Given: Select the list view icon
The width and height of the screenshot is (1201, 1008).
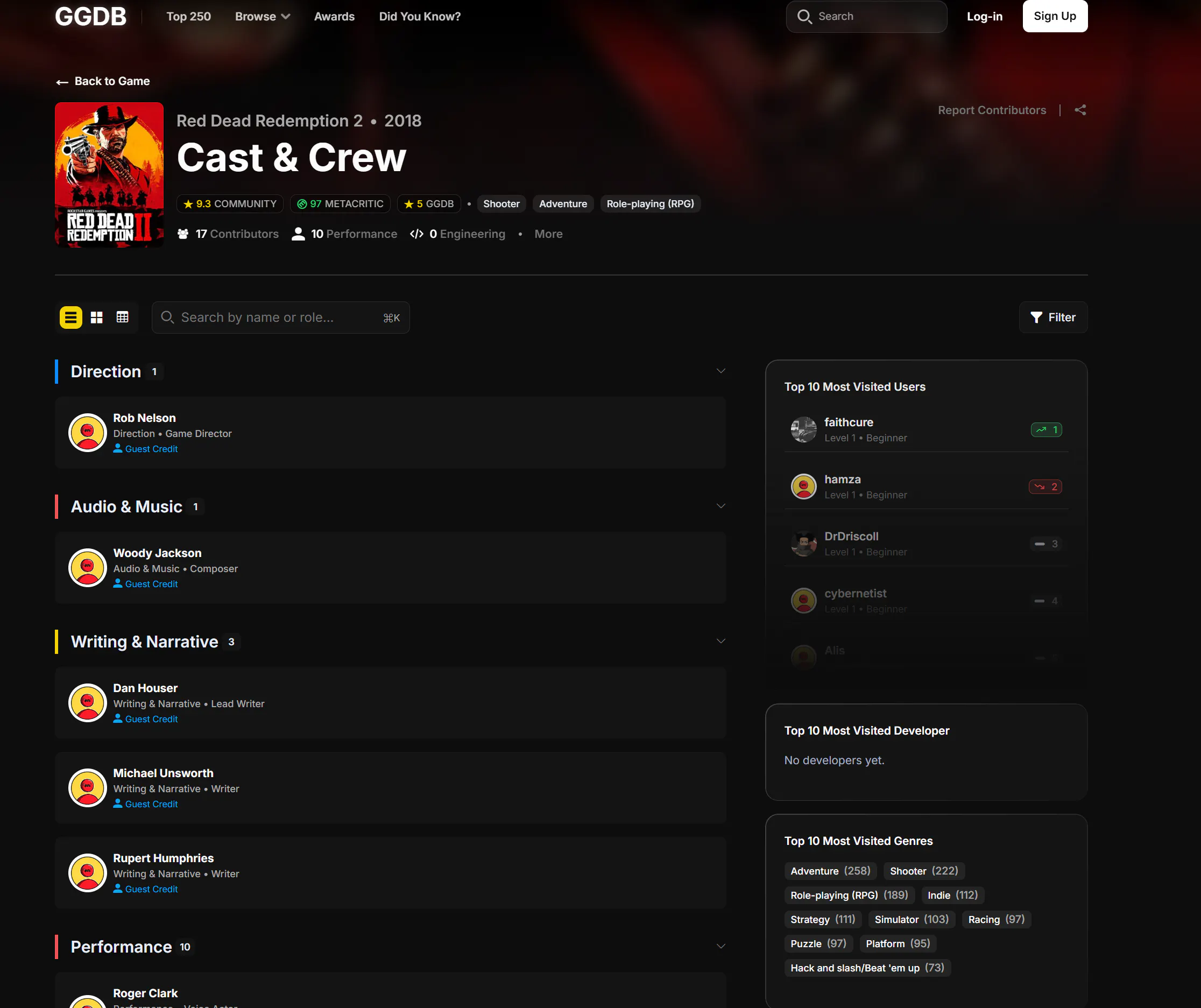Looking at the screenshot, I should pyautogui.click(x=71, y=318).
